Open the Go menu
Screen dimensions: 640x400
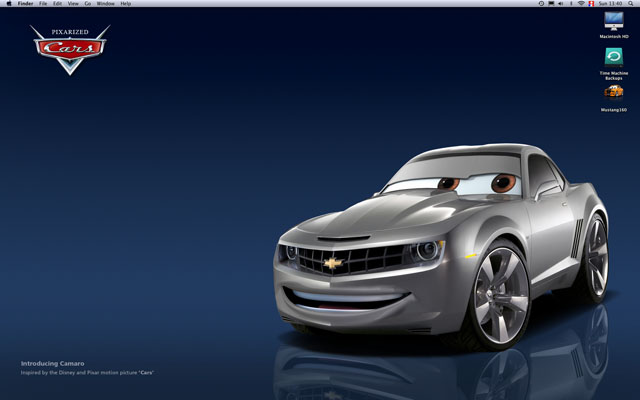[88, 3]
